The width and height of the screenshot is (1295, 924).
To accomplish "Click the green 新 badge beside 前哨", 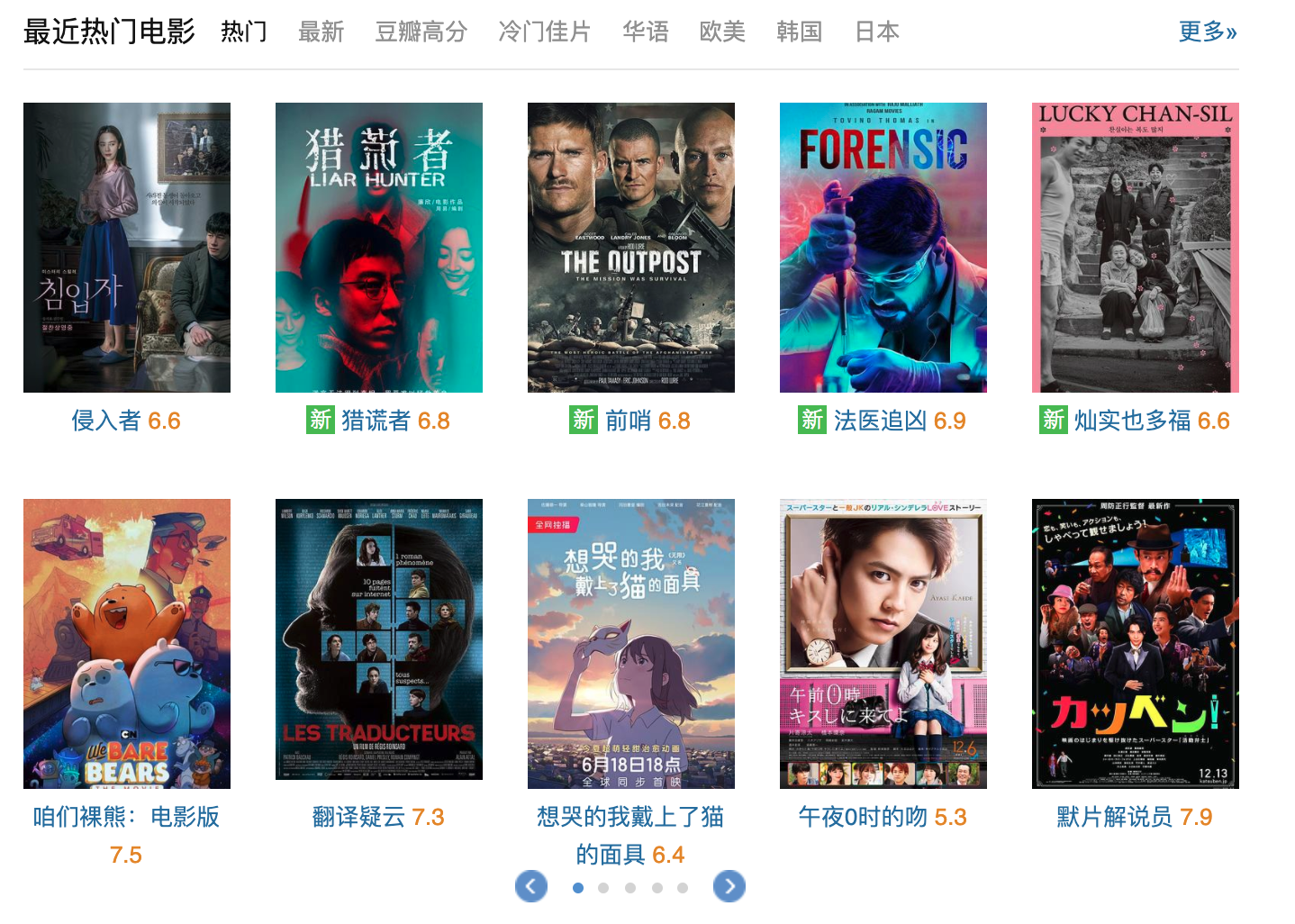I will [584, 420].
